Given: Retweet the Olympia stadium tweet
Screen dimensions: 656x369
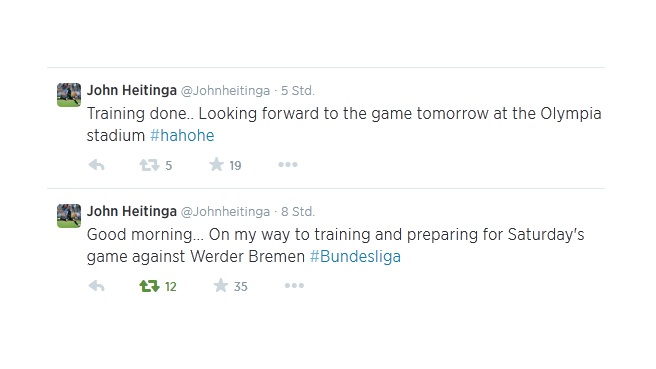Looking at the screenshot, I should coord(149,165).
